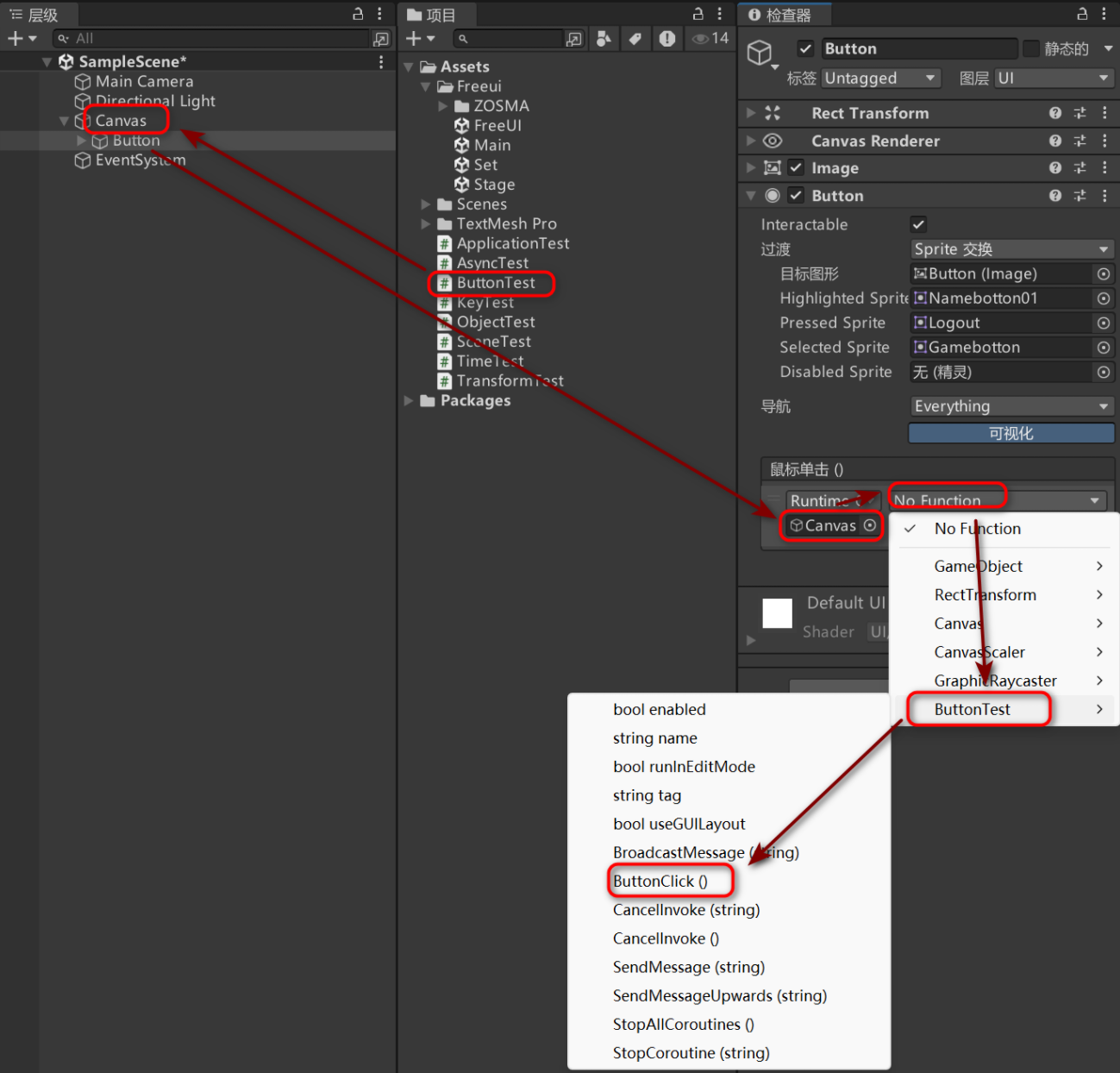Click the Project search field
The image size is (1120, 1073).
click(509, 38)
